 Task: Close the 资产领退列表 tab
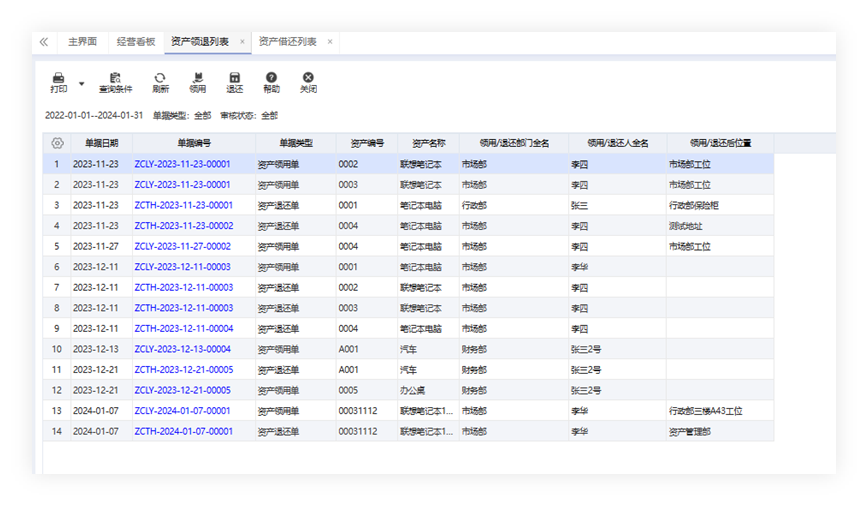click(x=242, y=42)
